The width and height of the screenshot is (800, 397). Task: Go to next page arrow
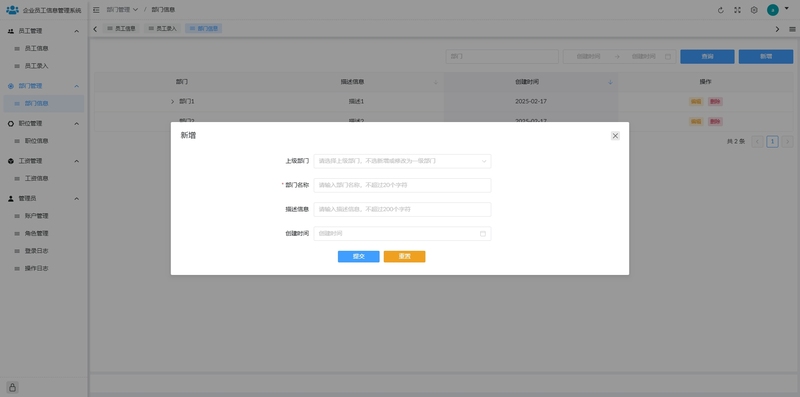tap(788, 141)
